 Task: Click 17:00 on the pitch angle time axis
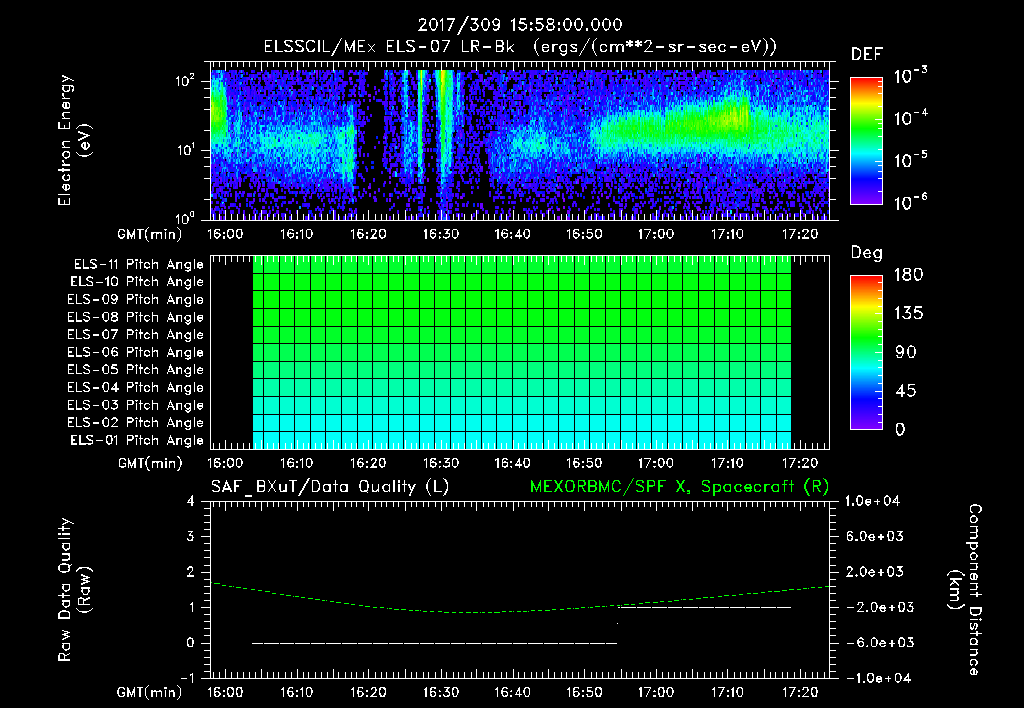(x=656, y=464)
